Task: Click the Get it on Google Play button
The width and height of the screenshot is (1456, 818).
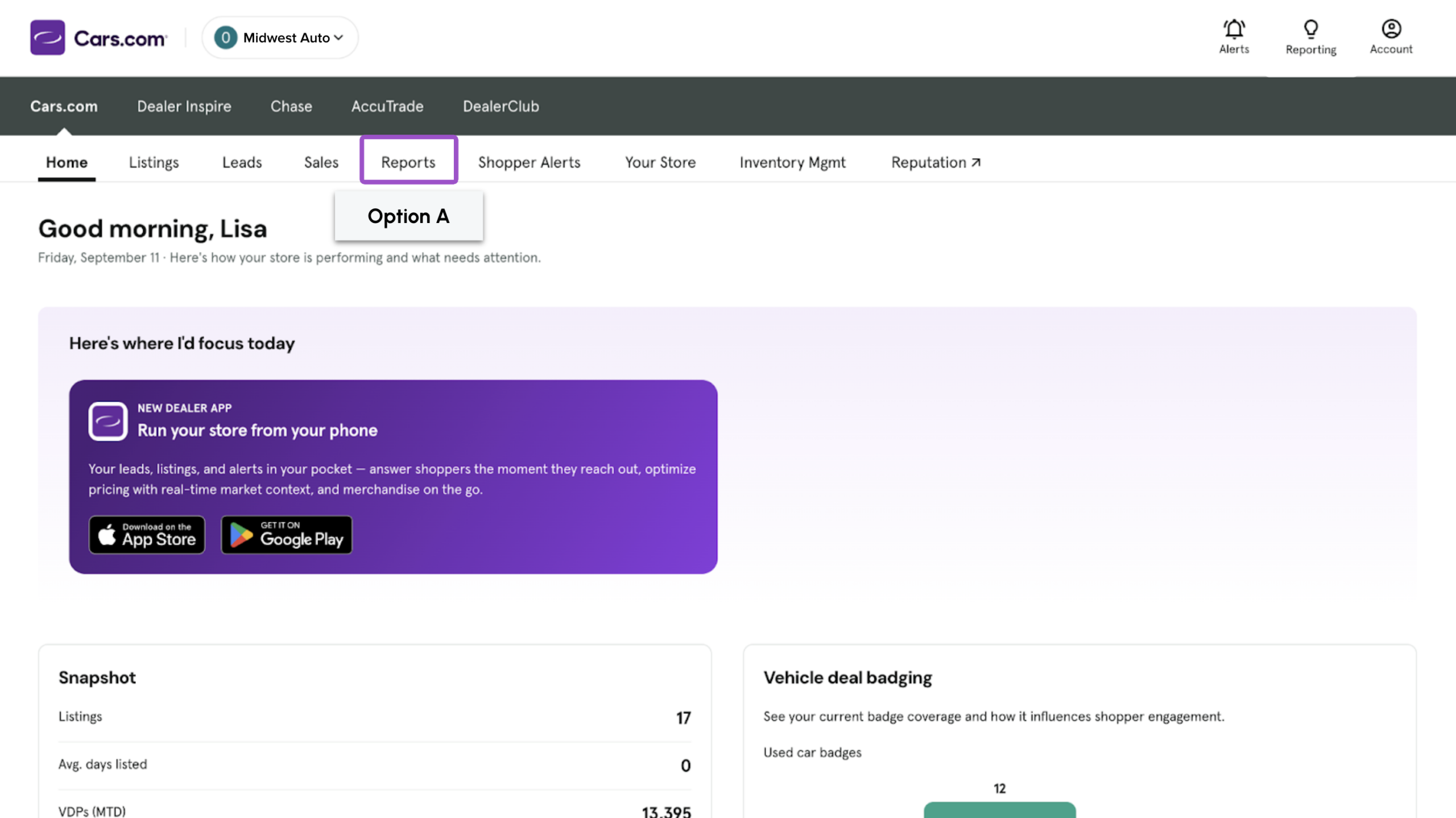Action: tap(287, 535)
